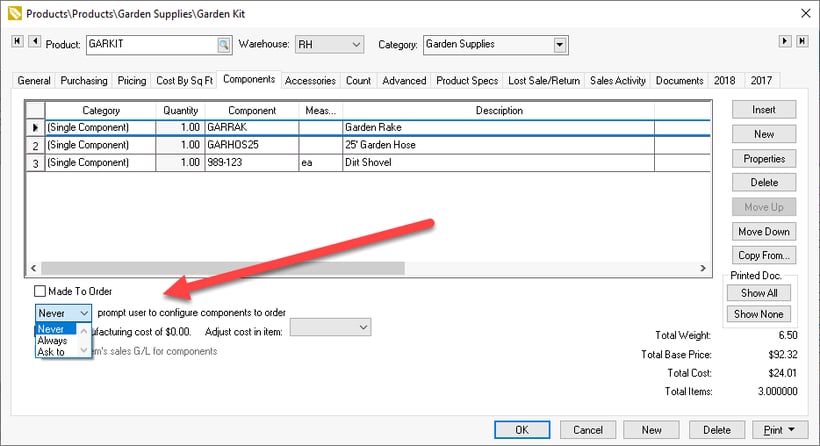
Task: Click the Copy From button
Action: 764,255
